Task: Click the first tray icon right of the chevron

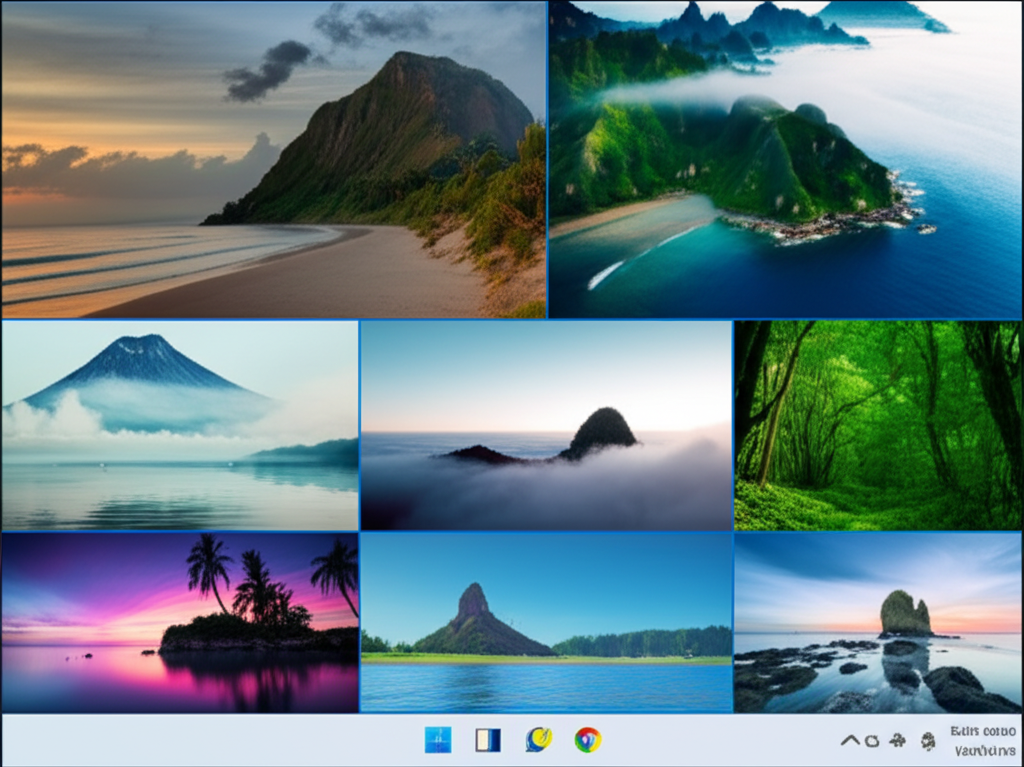Action: click(x=871, y=741)
